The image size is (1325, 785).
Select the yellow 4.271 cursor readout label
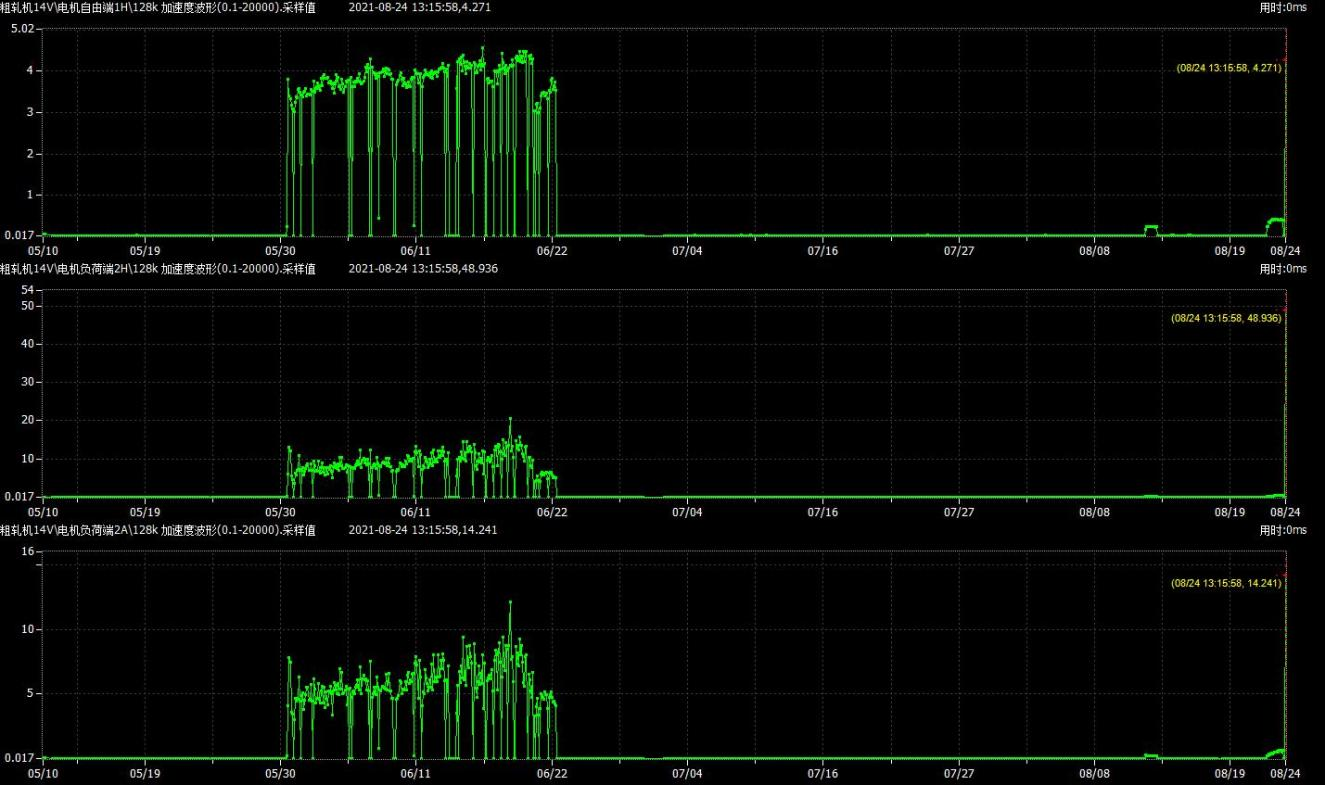pyautogui.click(x=1229, y=68)
